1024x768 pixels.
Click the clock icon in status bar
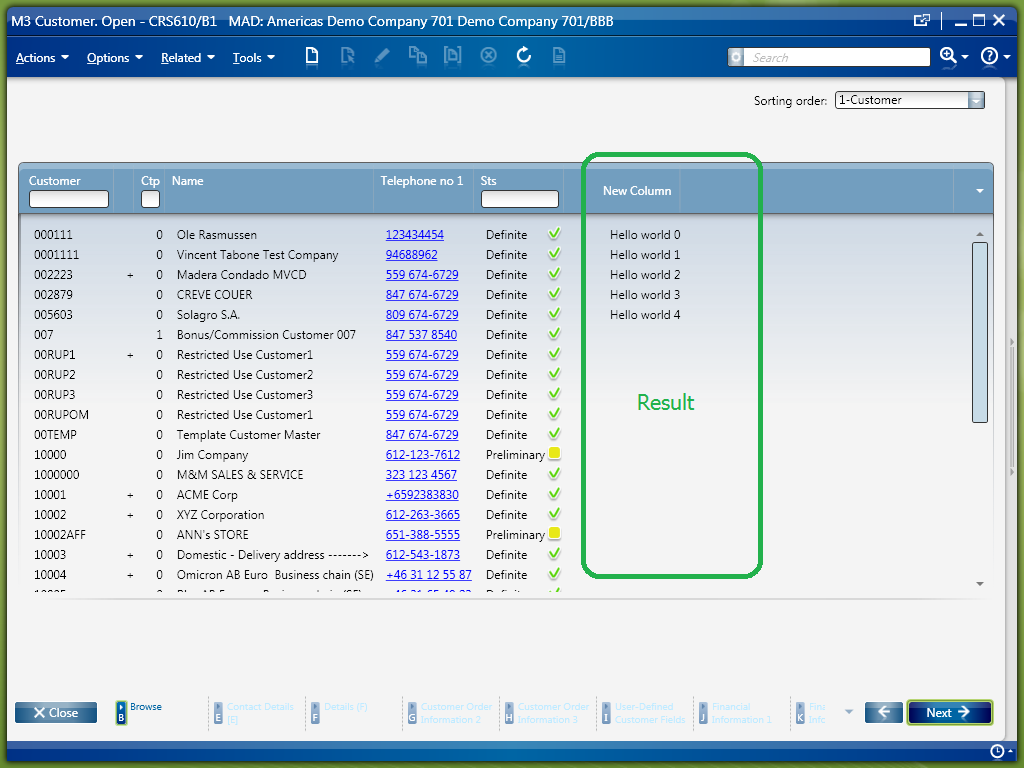996,751
